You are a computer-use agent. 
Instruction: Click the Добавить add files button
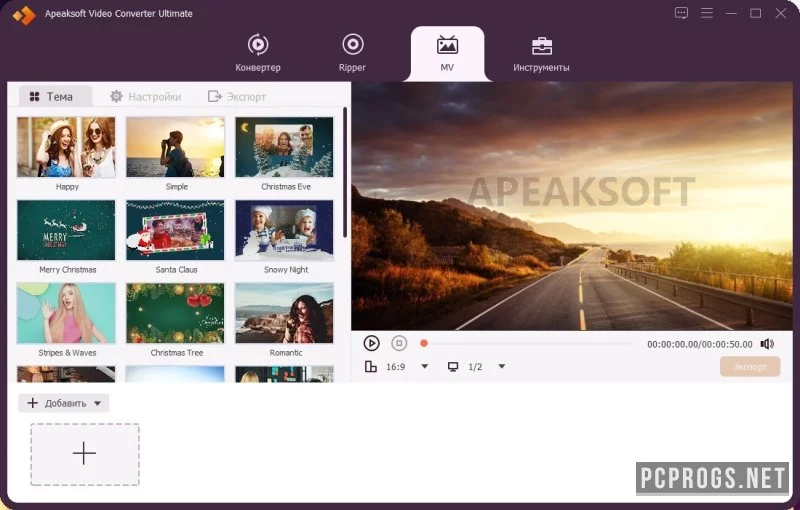[63, 403]
